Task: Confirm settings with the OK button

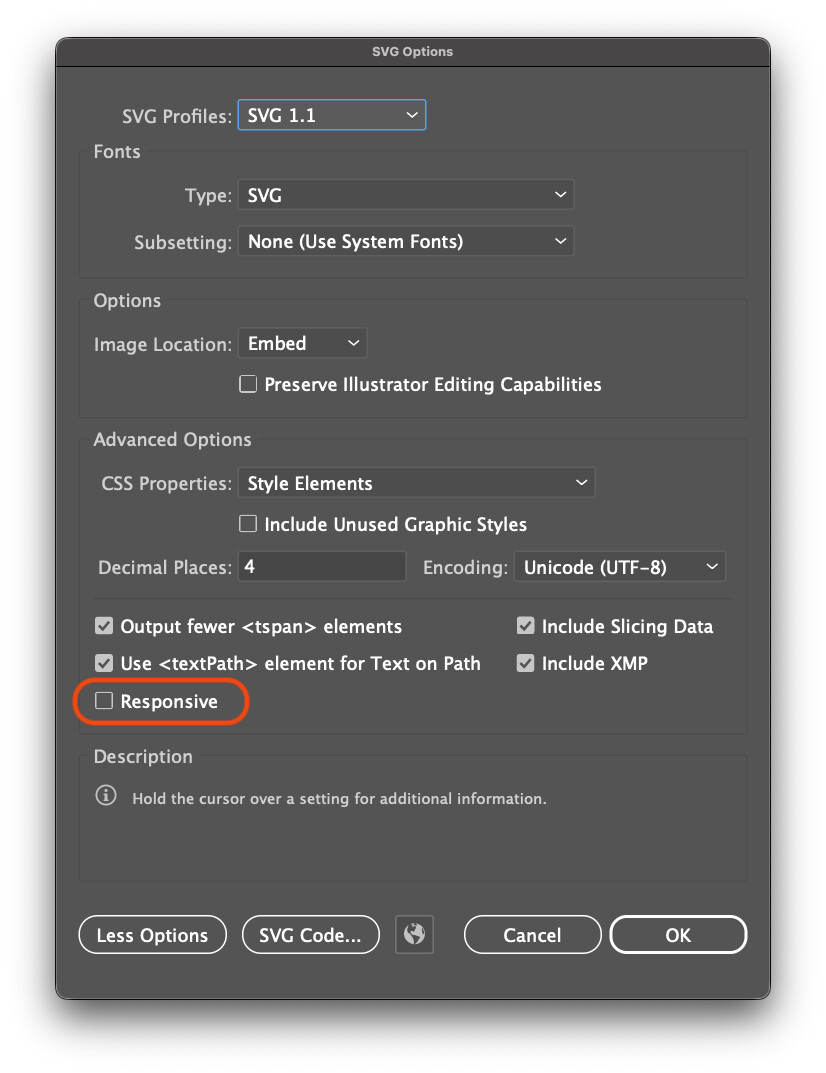Action: pyautogui.click(x=678, y=935)
